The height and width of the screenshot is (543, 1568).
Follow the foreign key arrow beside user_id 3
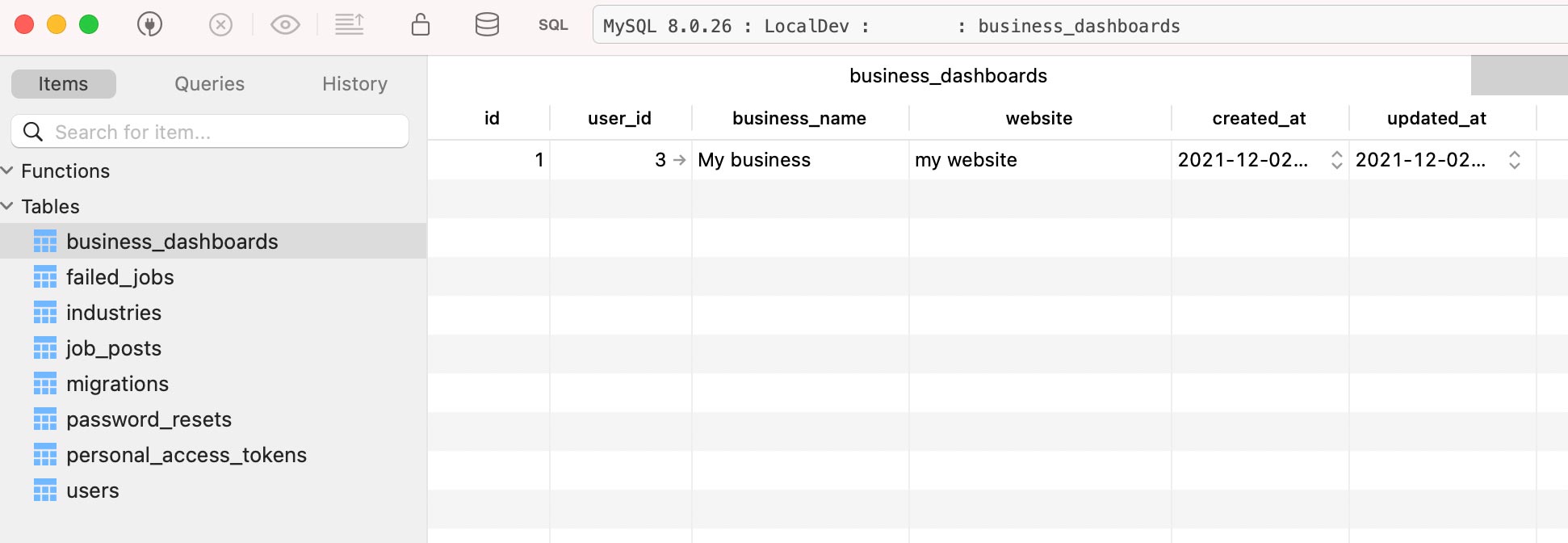pos(680,160)
